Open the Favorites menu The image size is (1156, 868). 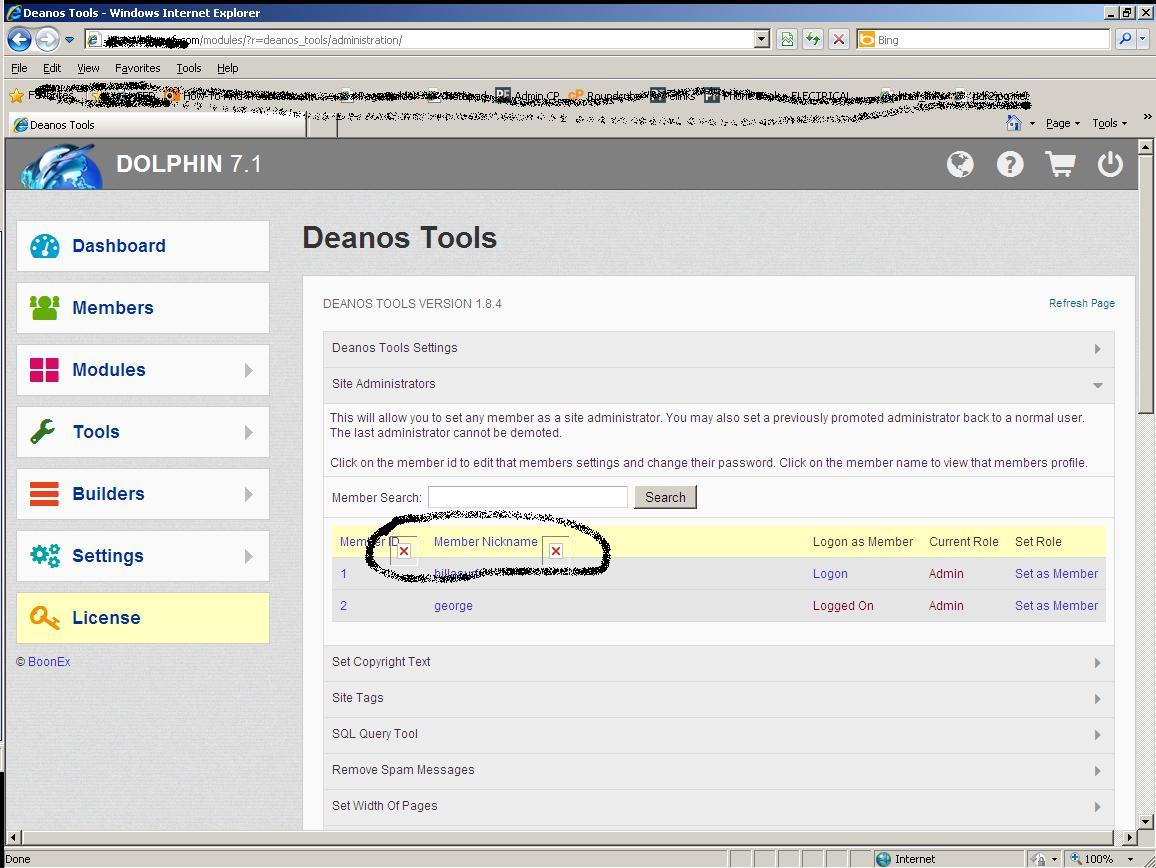pyautogui.click(x=137, y=68)
